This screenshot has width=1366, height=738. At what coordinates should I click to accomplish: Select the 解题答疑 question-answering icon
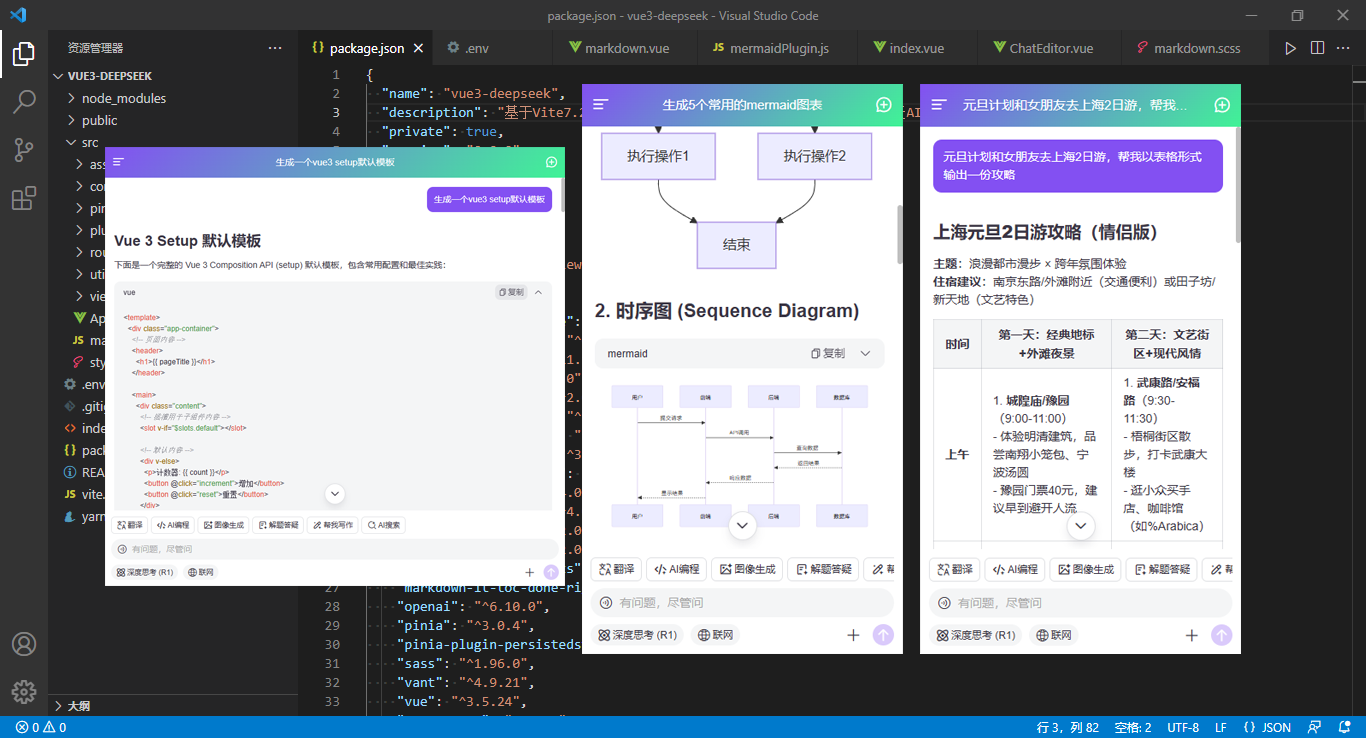(278, 525)
